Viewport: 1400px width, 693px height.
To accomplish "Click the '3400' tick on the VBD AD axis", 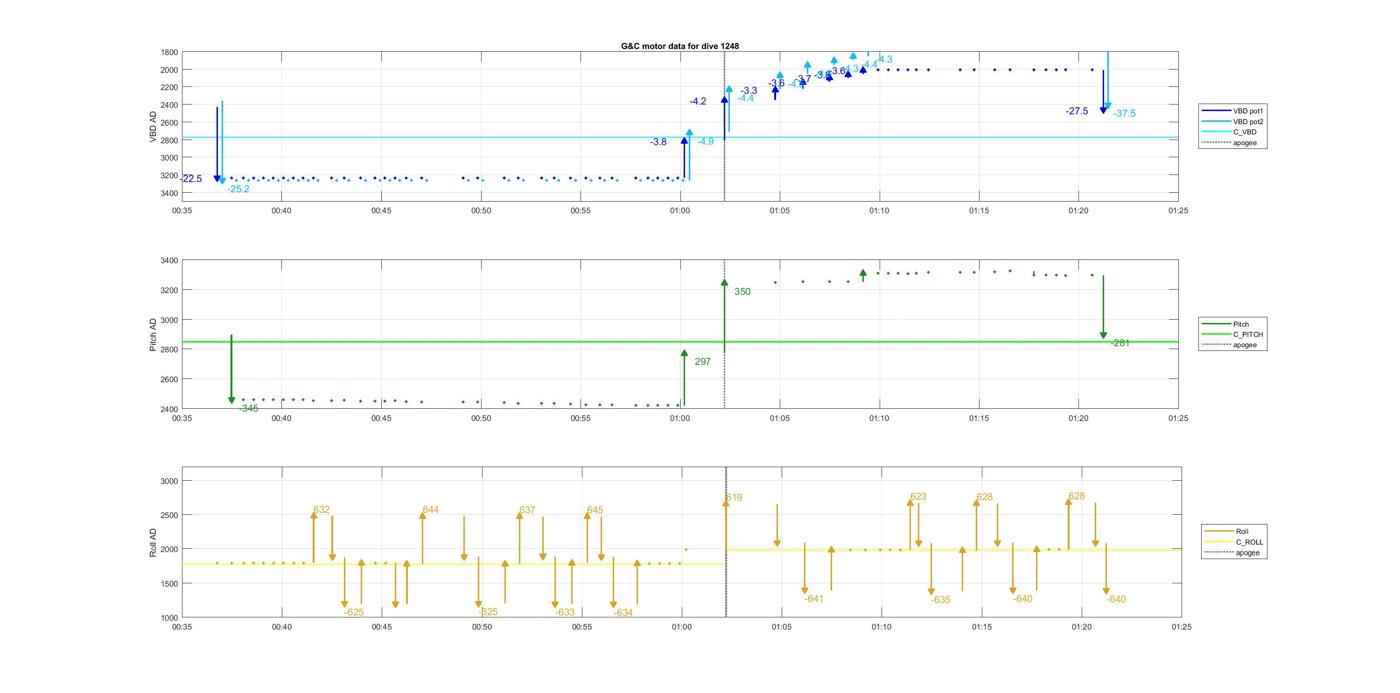I will 168,193.
